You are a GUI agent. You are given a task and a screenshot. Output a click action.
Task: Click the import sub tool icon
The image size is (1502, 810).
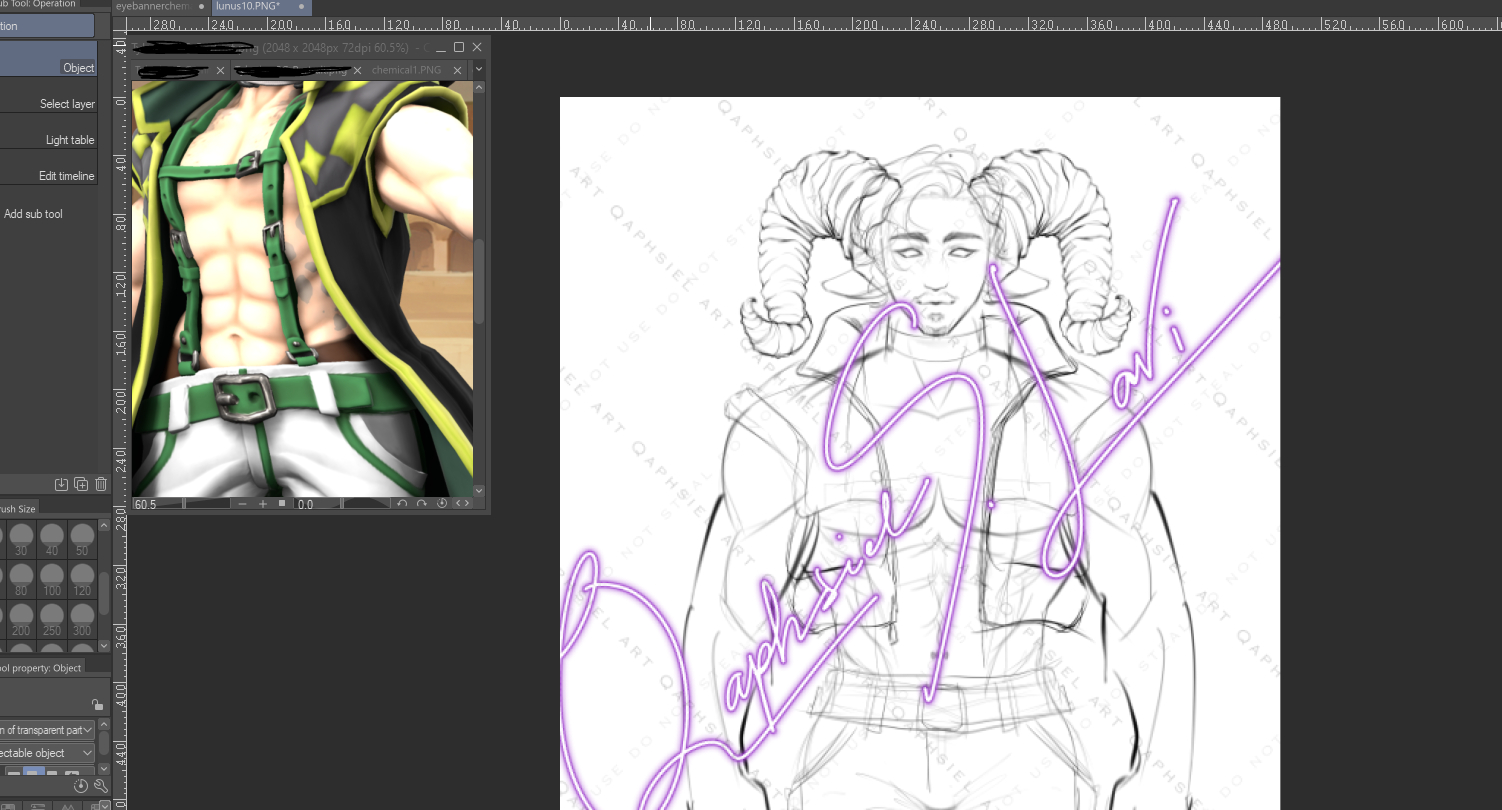tap(61, 485)
